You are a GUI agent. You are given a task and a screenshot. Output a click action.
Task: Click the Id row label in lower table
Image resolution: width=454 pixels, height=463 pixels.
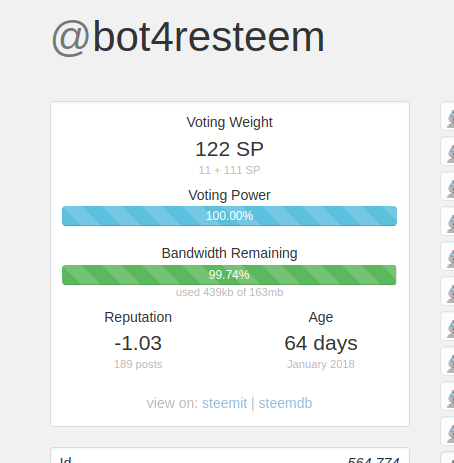pyautogui.click(x=65, y=460)
